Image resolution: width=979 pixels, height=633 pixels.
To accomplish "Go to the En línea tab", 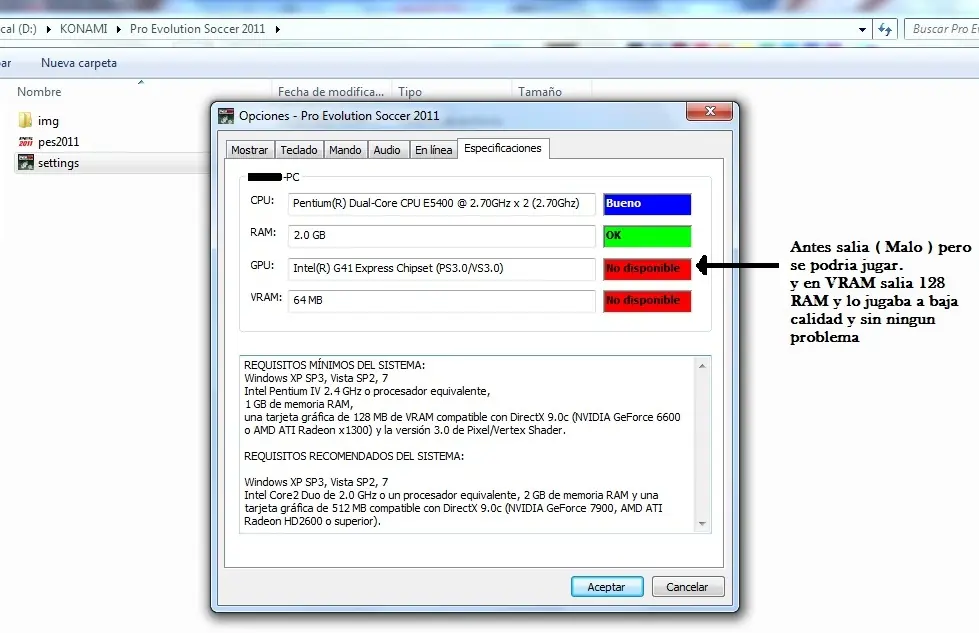I will pyautogui.click(x=433, y=150).
